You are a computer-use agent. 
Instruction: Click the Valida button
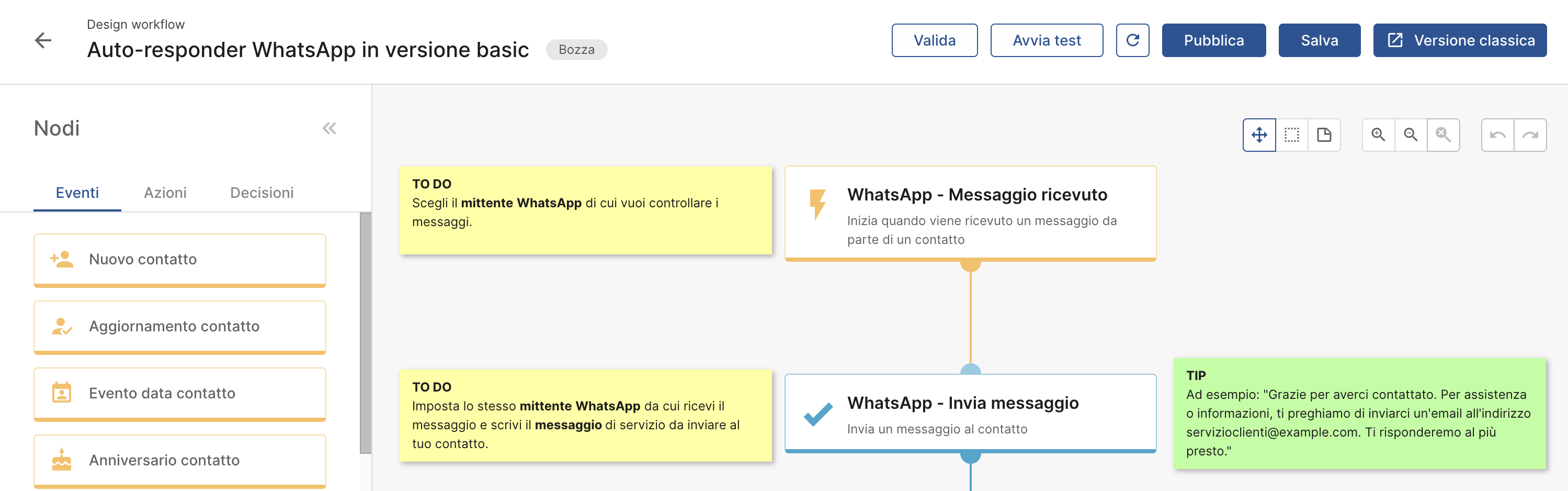pos(934,40)
